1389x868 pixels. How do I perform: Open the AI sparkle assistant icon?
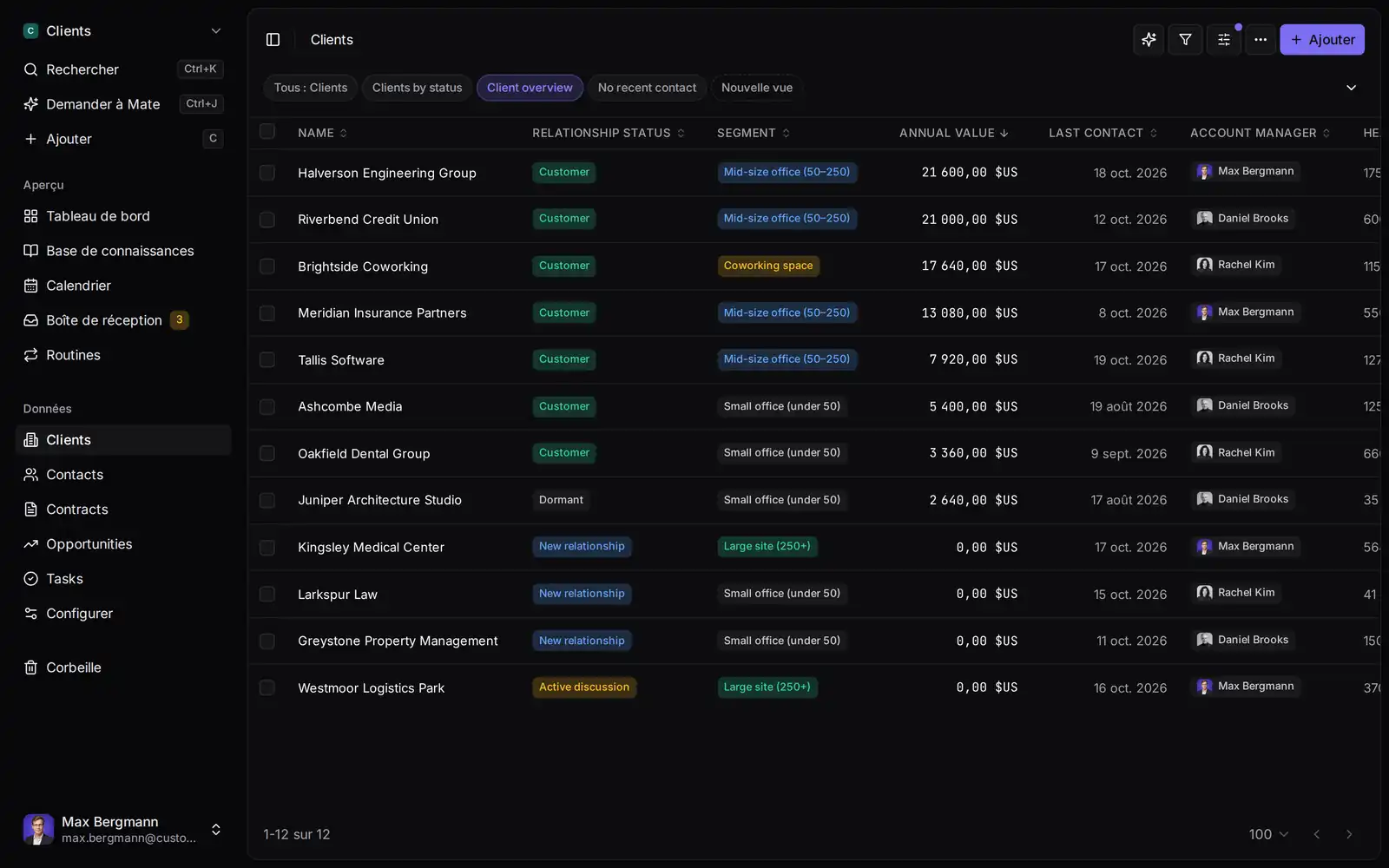1149,40
